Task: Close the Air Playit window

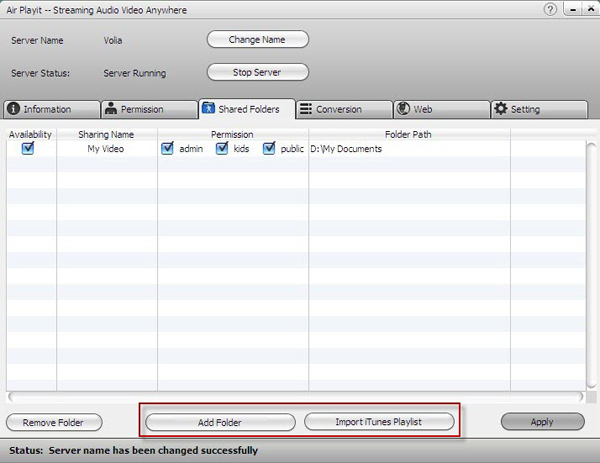Action: [591, 9]
